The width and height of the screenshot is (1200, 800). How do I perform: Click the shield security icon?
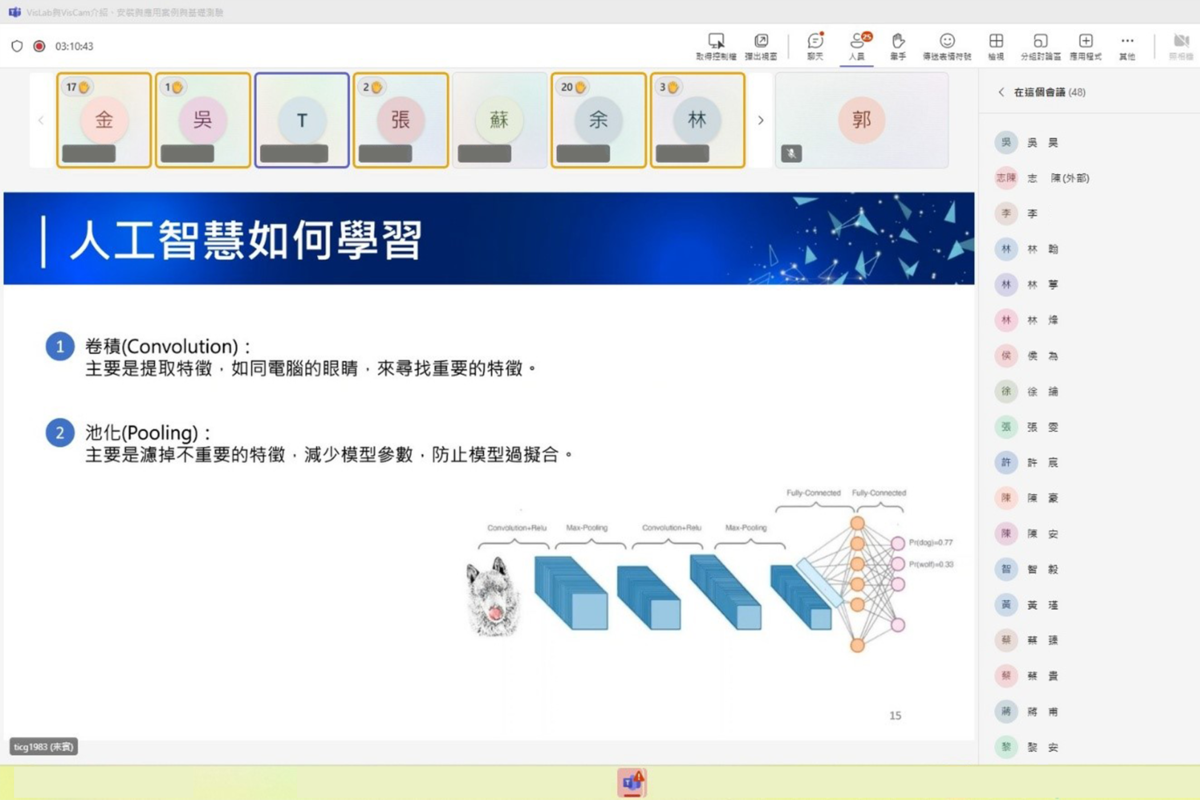pyautogui.click(x=17, y=46)
